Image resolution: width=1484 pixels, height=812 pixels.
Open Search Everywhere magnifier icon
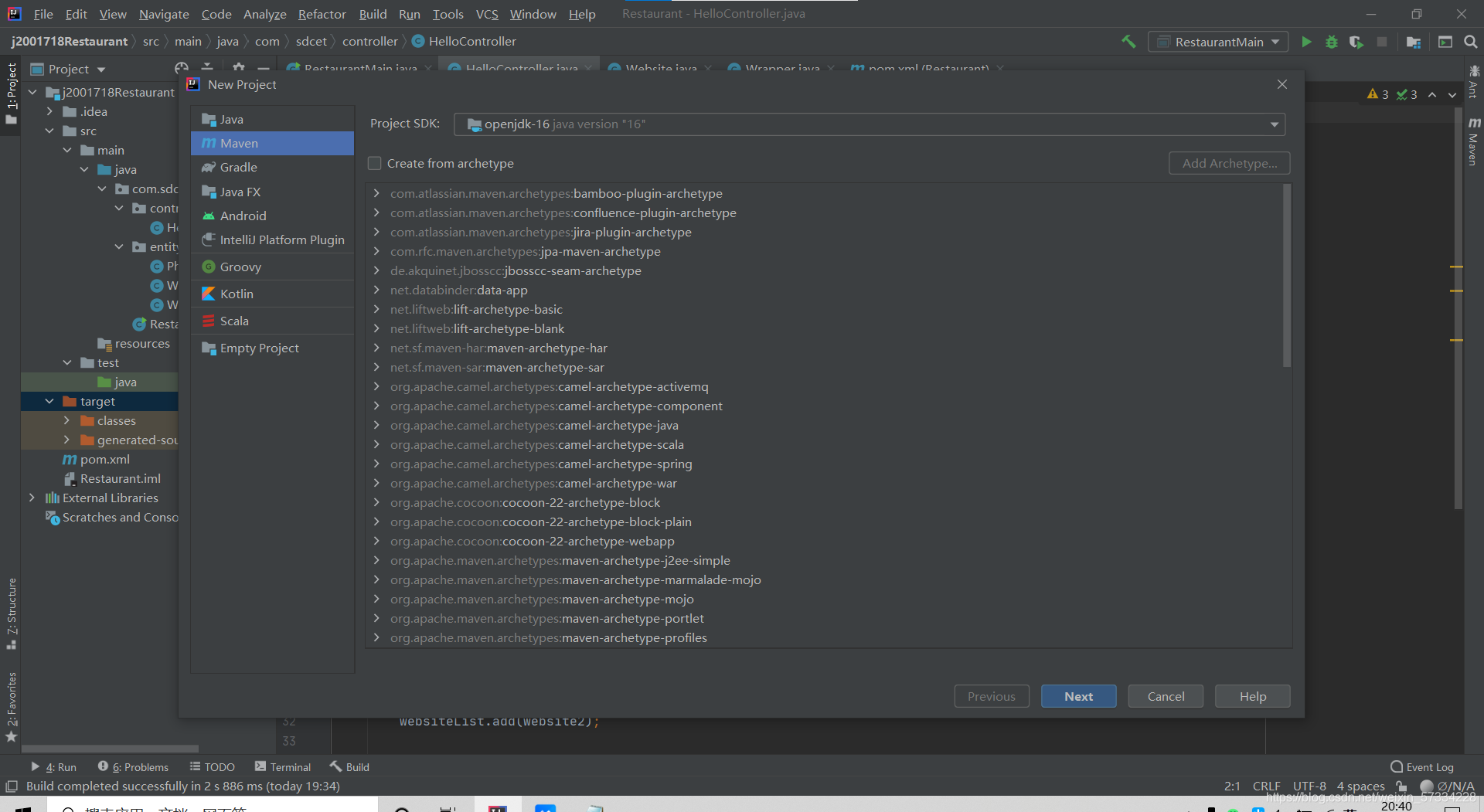pos(1470,42)
